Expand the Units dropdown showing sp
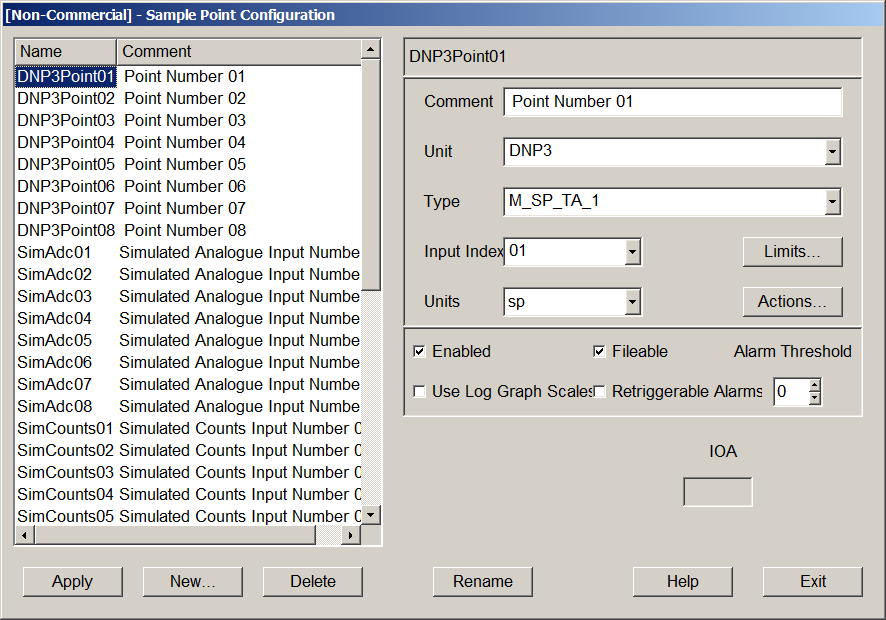 (632, 302)
